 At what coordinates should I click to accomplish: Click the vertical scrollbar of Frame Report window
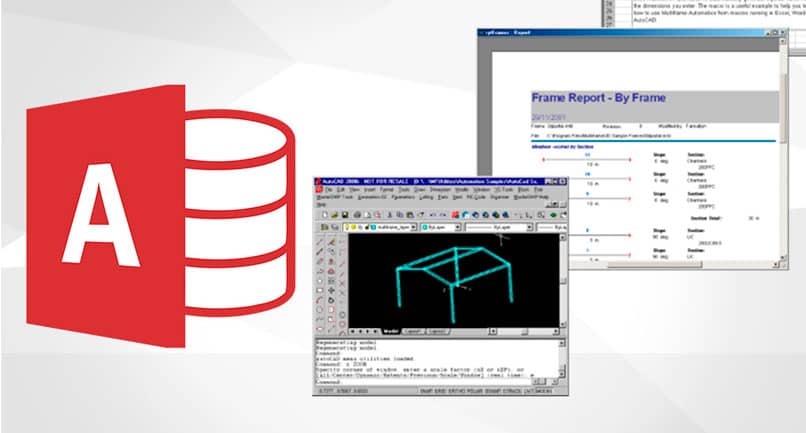pyautogui.click(x=783, y=149)
